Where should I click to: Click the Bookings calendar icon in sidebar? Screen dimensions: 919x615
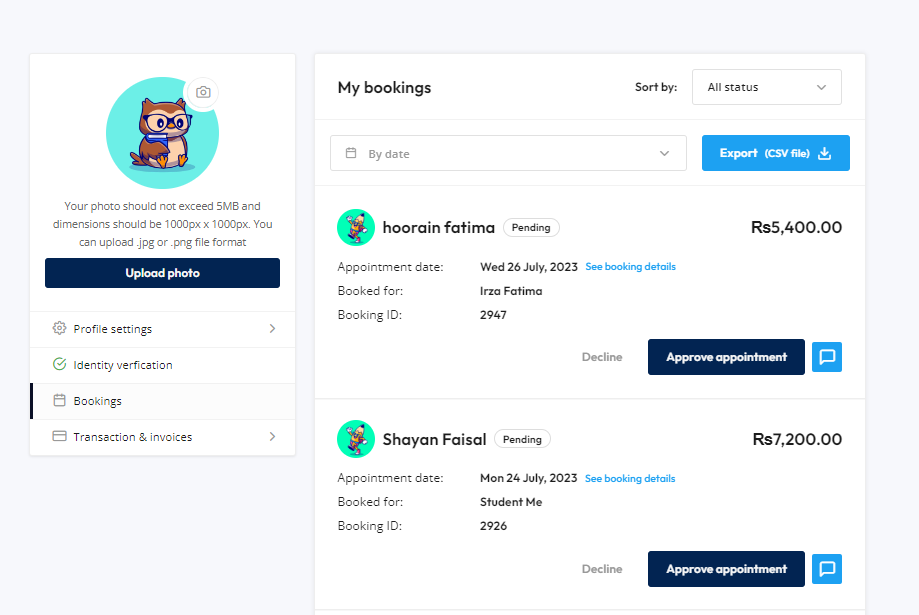[59, 400]
